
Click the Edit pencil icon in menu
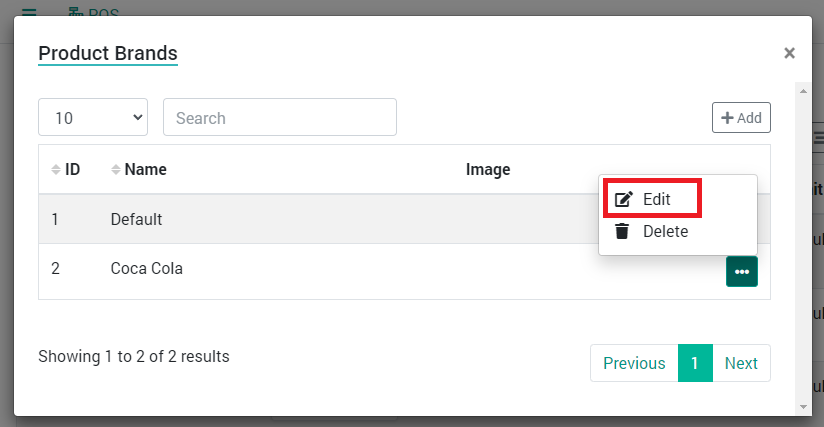point(624,199)
